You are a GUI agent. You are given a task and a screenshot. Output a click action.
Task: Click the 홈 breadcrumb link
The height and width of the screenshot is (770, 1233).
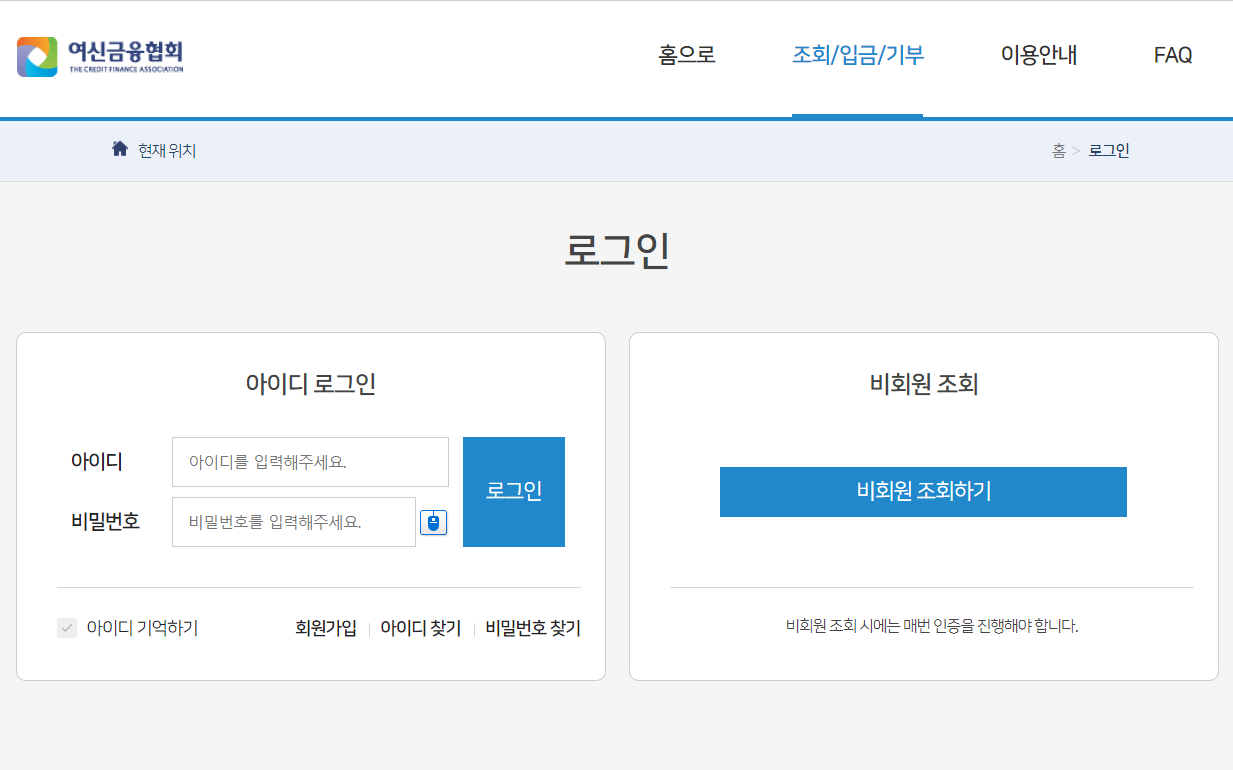pyautogui.click(x=1058, y=150)
